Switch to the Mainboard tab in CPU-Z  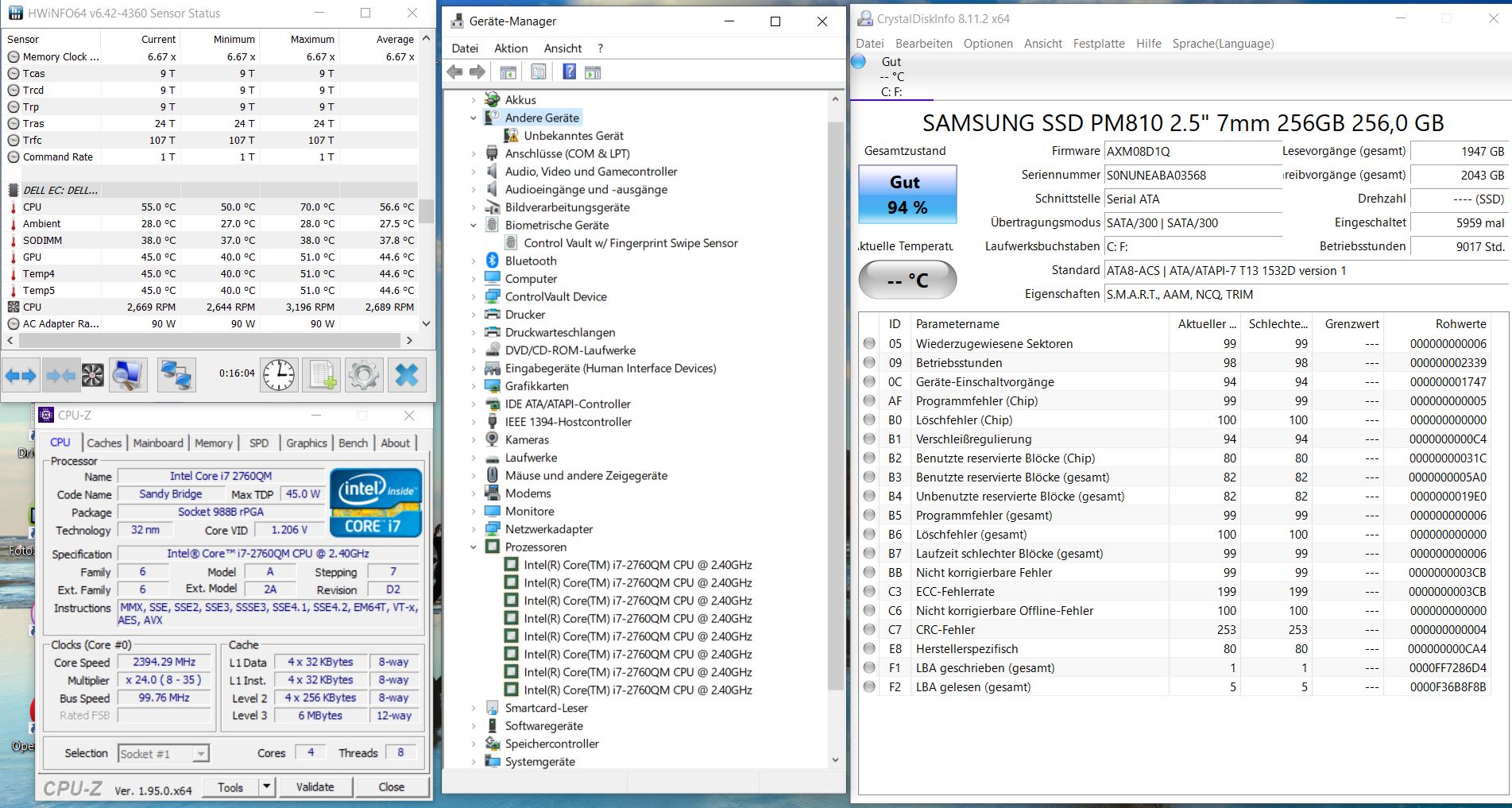pyautogui.click(x=158, y=443)
